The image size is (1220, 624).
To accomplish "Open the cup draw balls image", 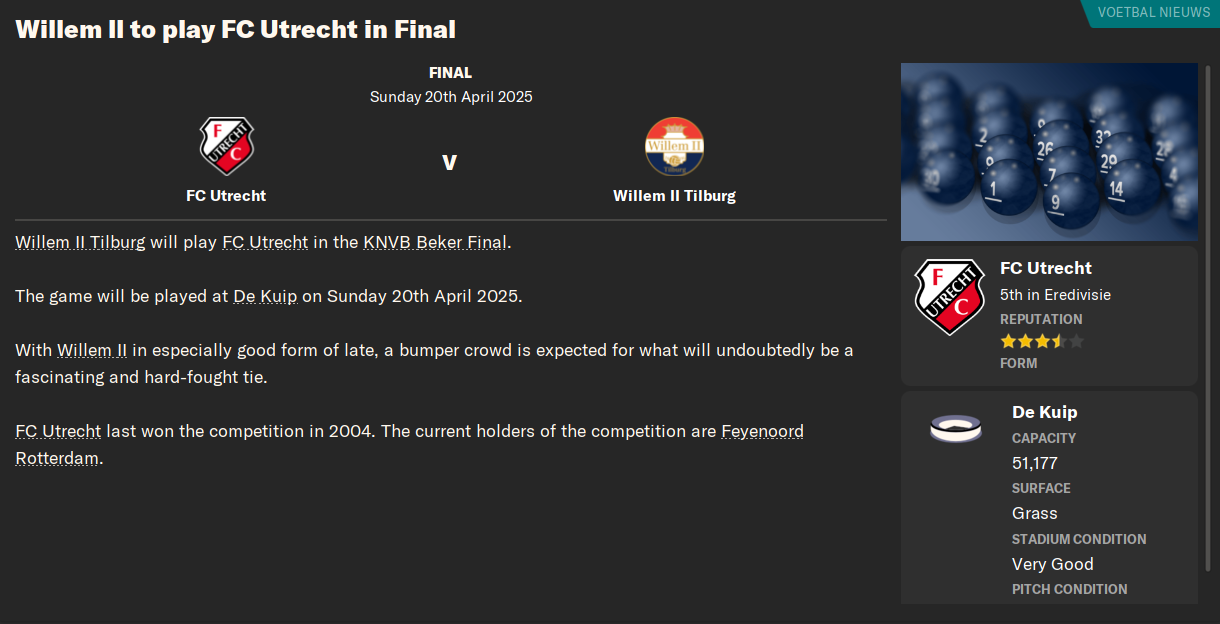I will pyautogui.click(x=1049, y=152).
